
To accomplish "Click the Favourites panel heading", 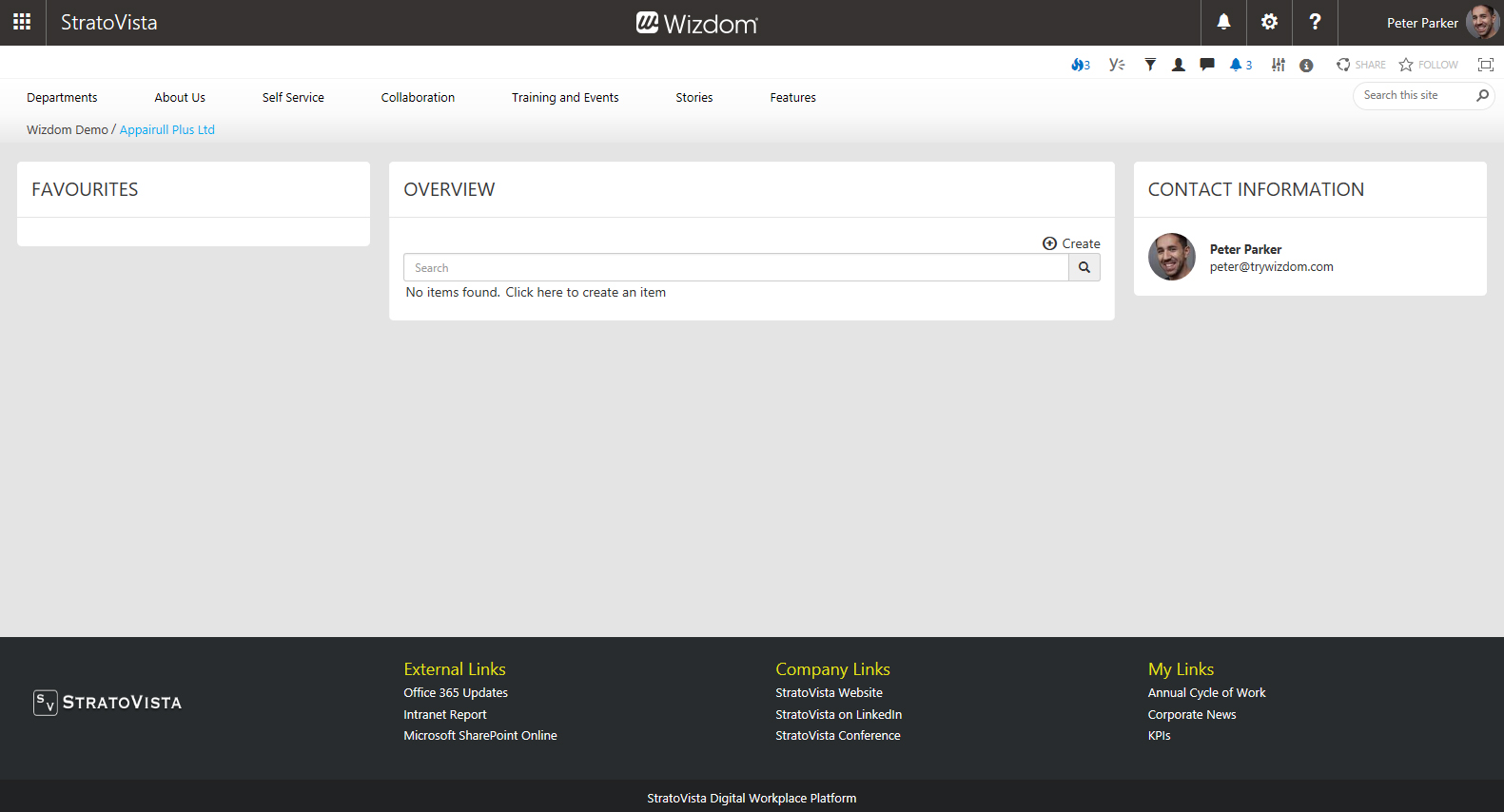I will [85, 189].
